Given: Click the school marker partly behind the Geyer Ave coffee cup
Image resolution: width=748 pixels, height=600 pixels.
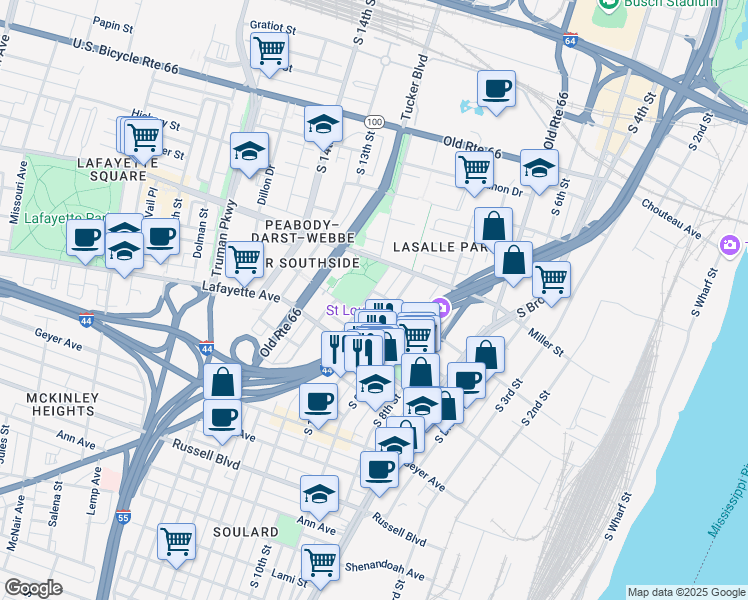Looking at the screenshot, I should point(394,444).
